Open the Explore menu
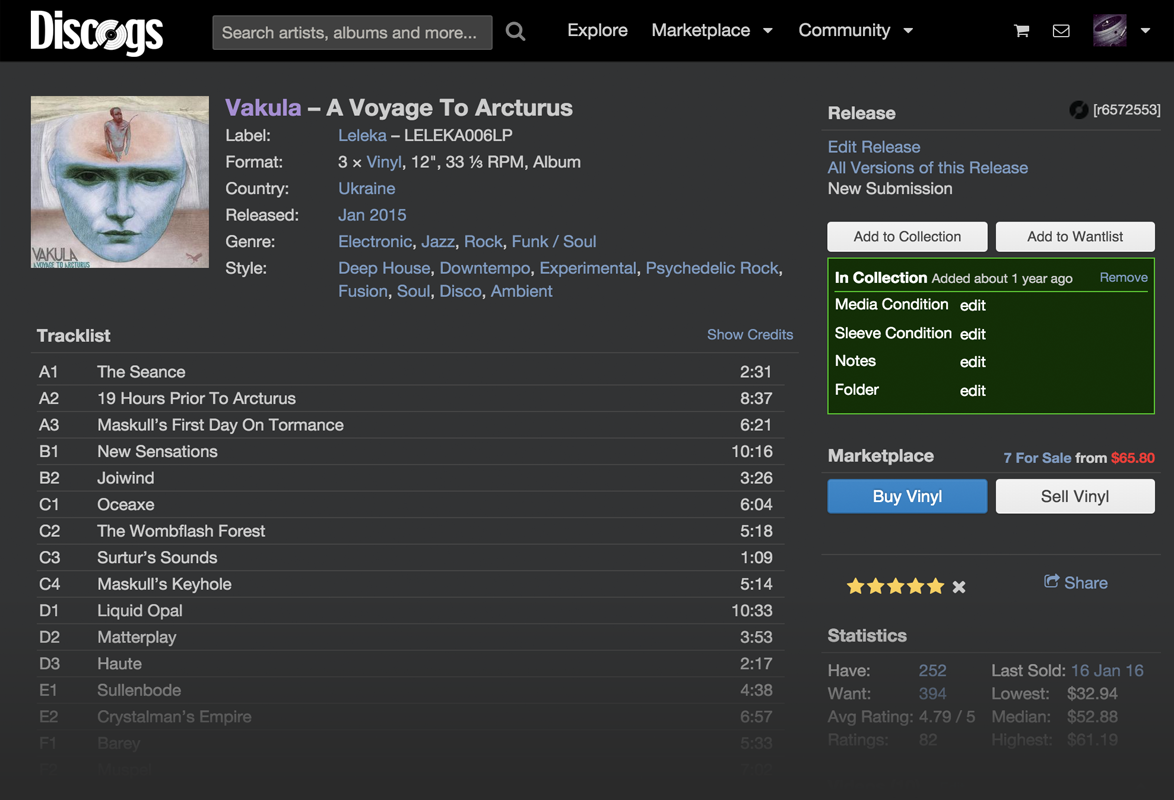This screenshot has width=1174, height=800. tap(597, 31)
